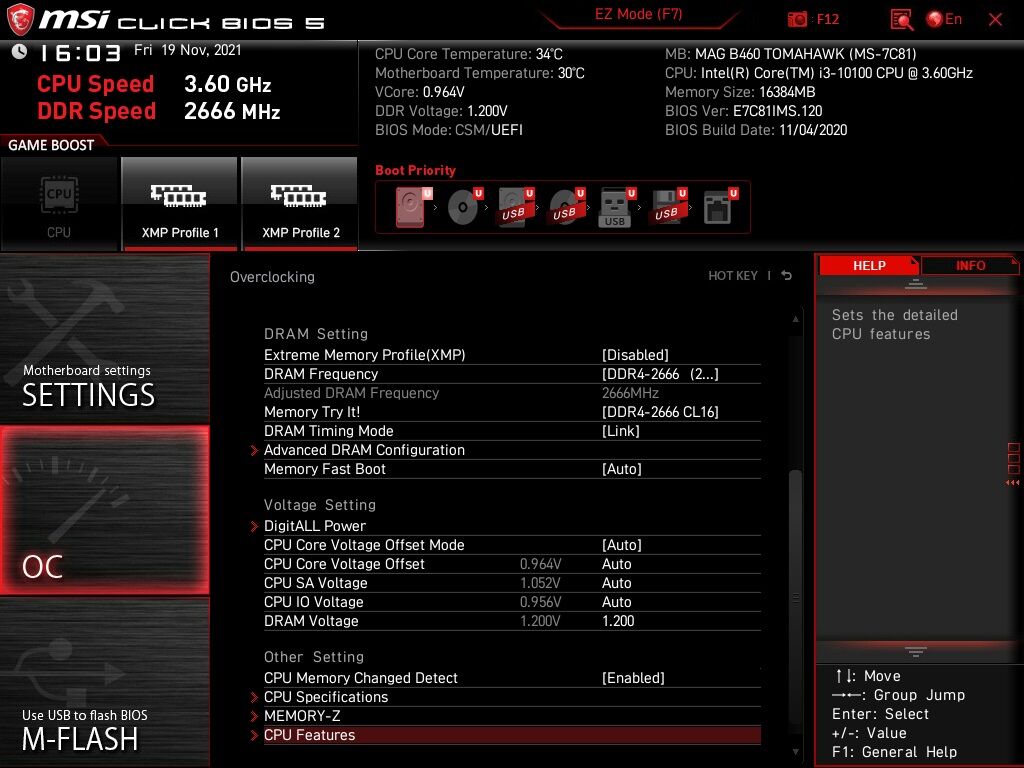This screenshot has height=768, width=1024.
Task: Click the date Fri 19 Nov, 2021
Action: 187,50
